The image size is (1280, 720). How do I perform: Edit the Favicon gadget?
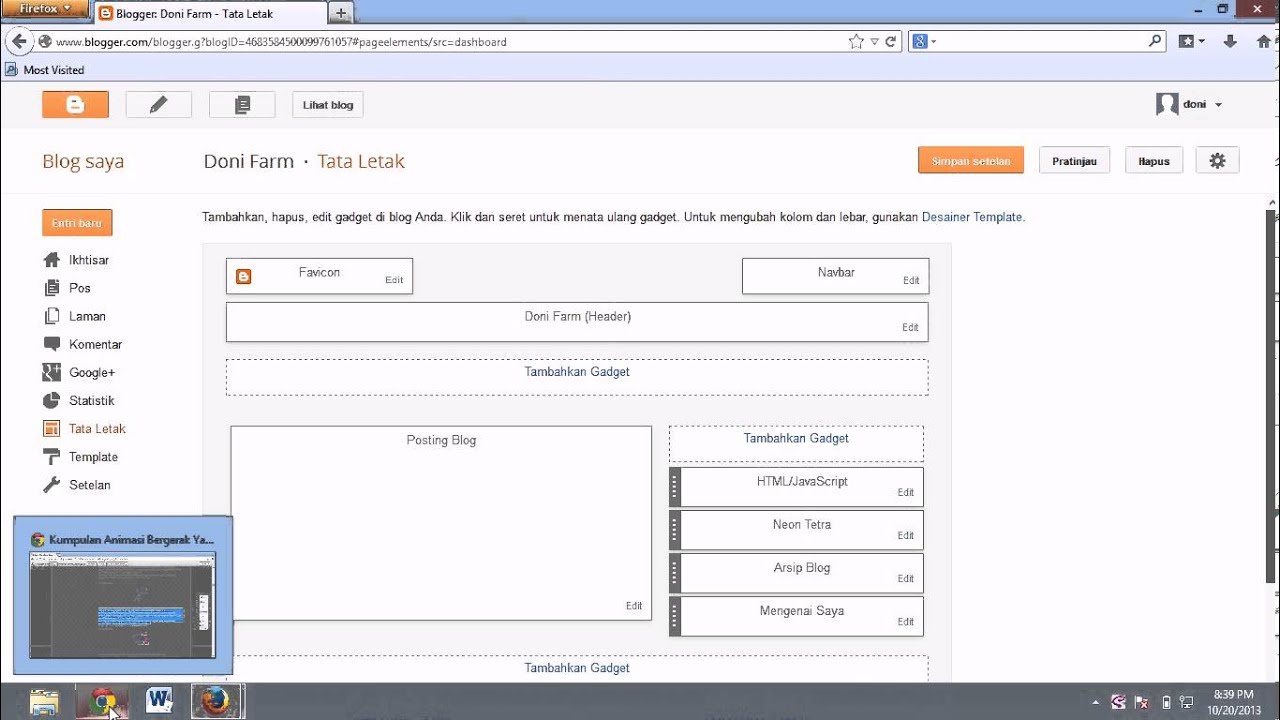tap(394, 280)
